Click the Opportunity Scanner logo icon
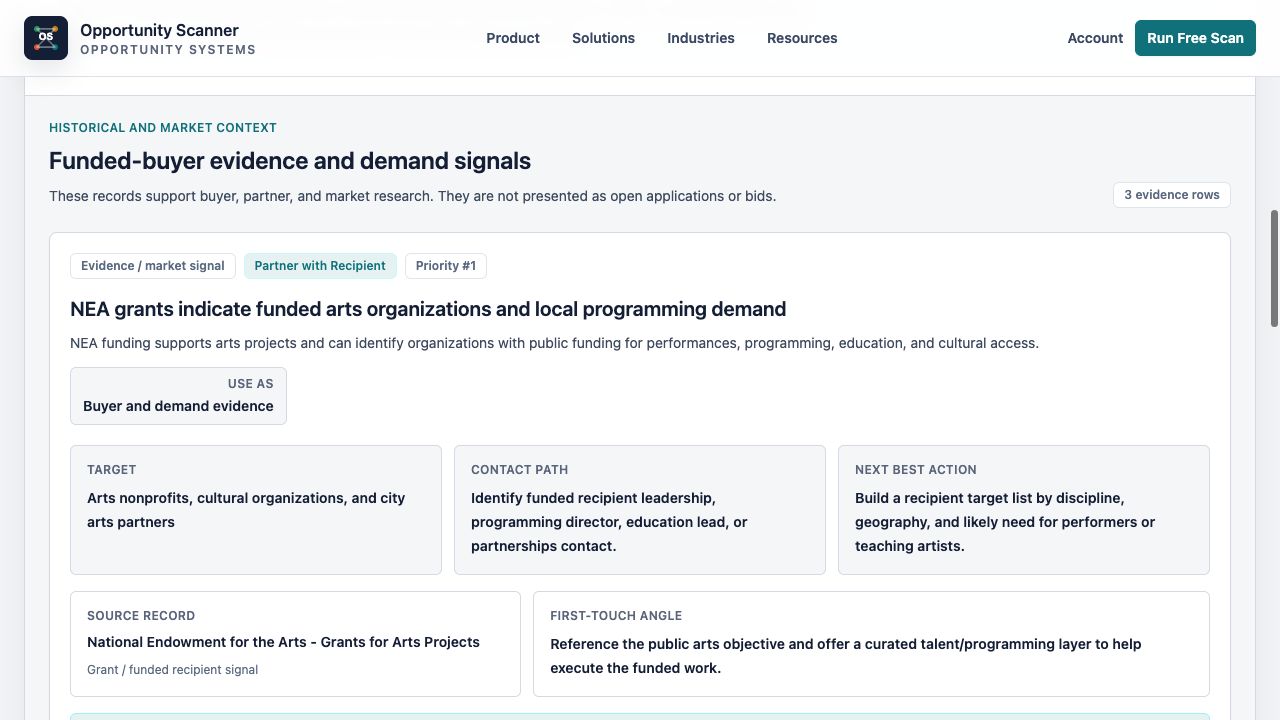 click(x=46, y=38)
